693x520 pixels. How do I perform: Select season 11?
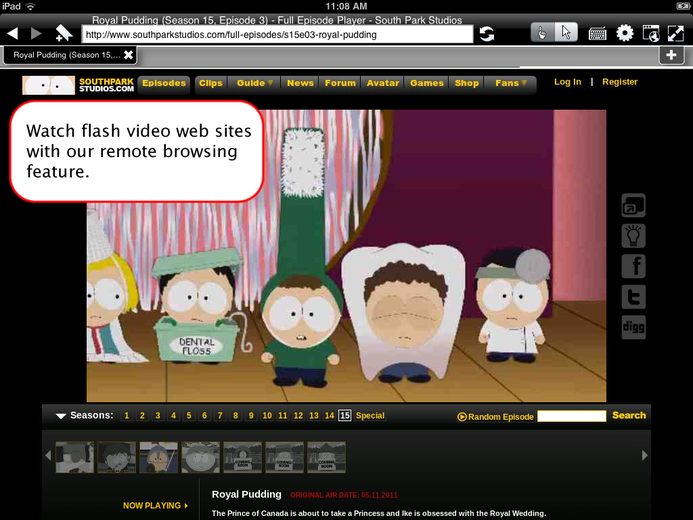click(283, 416)
